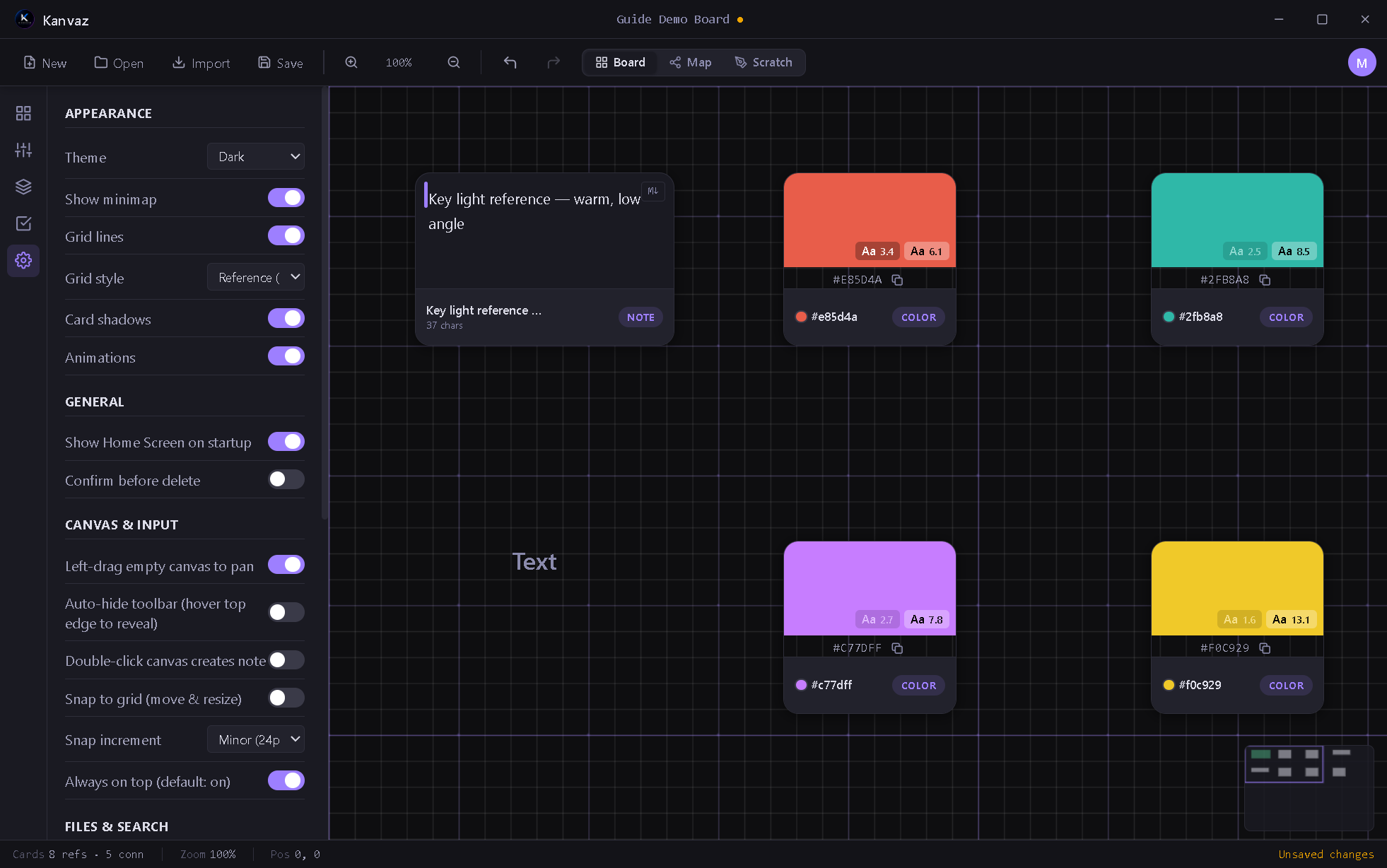Enable Snap to grid (move & resize)
The width and height of the screenshot is (1387, 868).
click(286, 698)
